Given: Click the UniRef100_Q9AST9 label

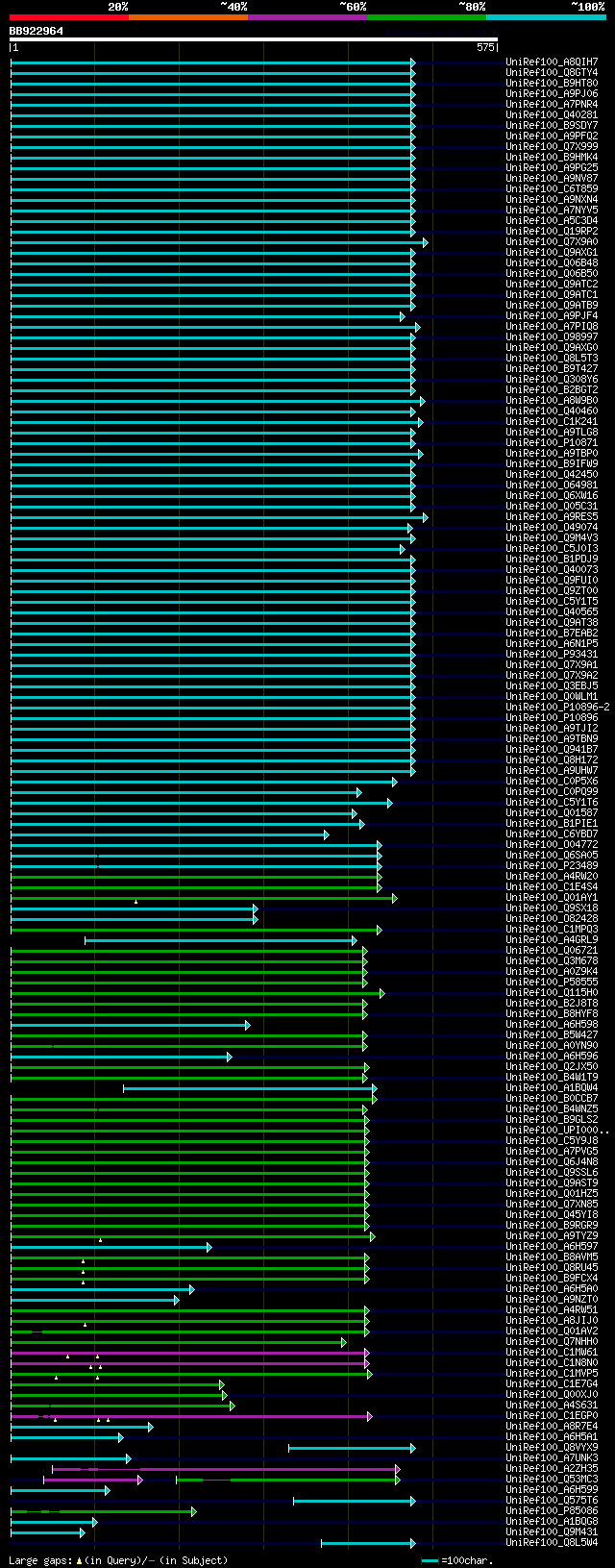Looking at the screenshot, I should tap(552, 1183).
